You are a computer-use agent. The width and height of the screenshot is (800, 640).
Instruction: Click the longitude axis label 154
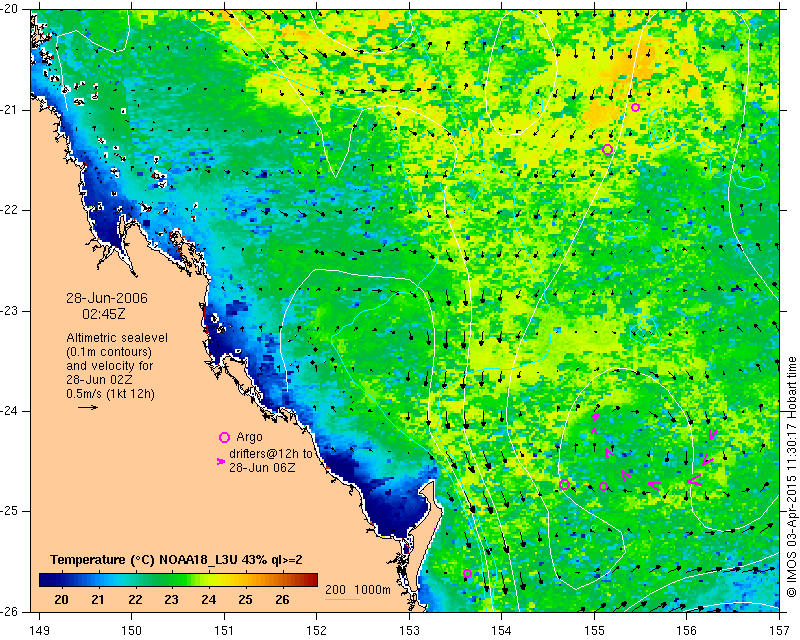[502, 631]
